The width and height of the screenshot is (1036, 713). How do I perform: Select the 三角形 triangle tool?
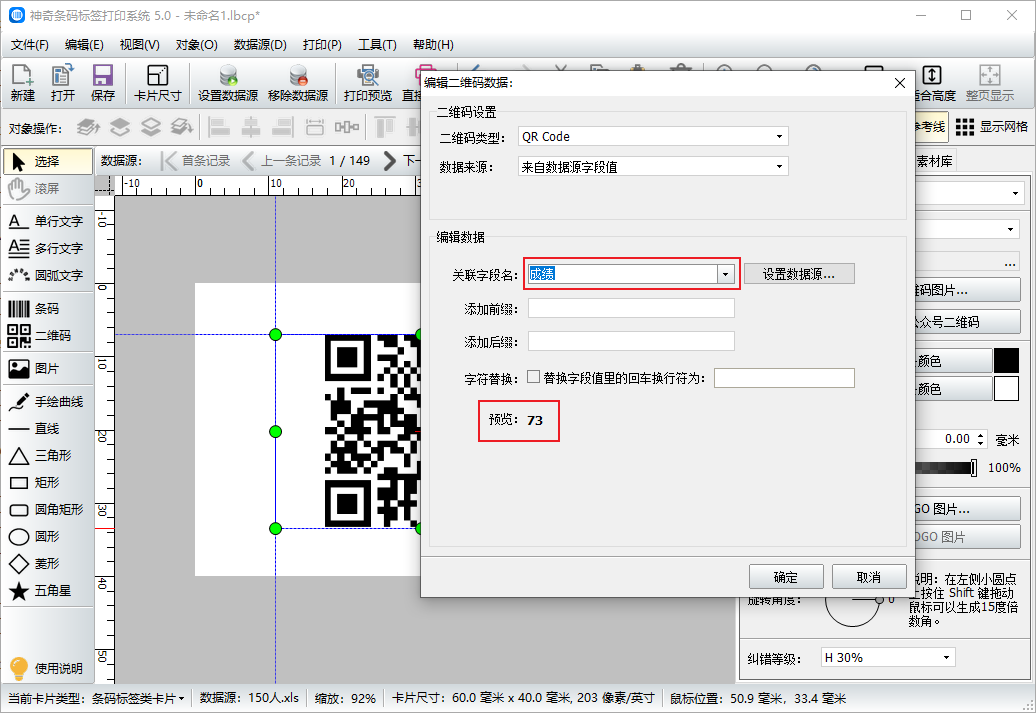coord(48,456)
